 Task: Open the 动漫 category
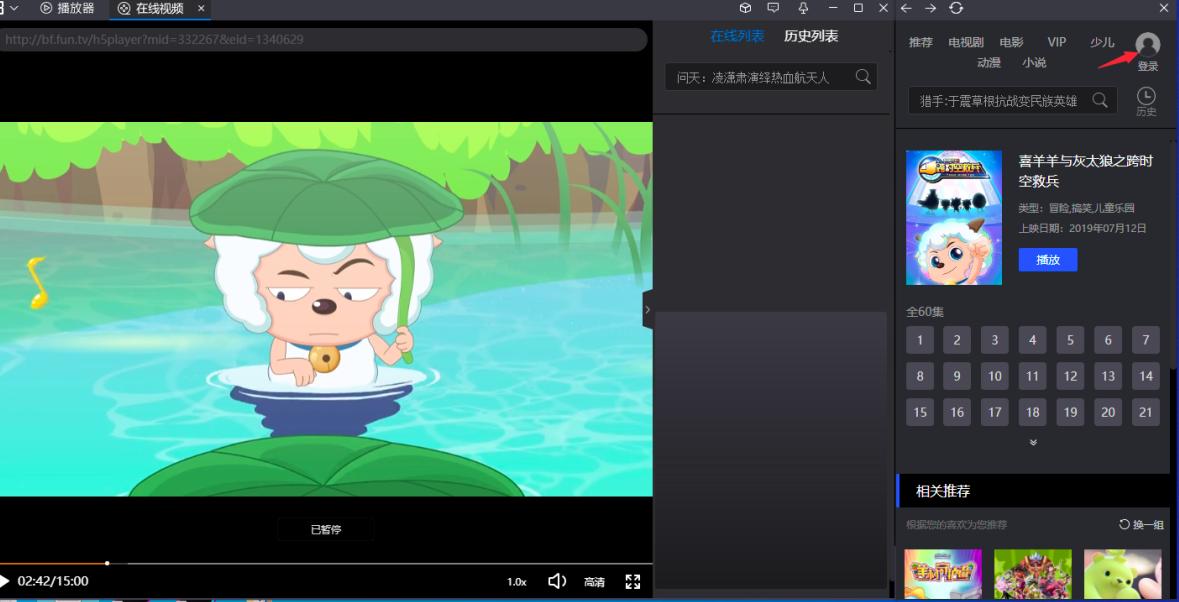coord(989,62)
